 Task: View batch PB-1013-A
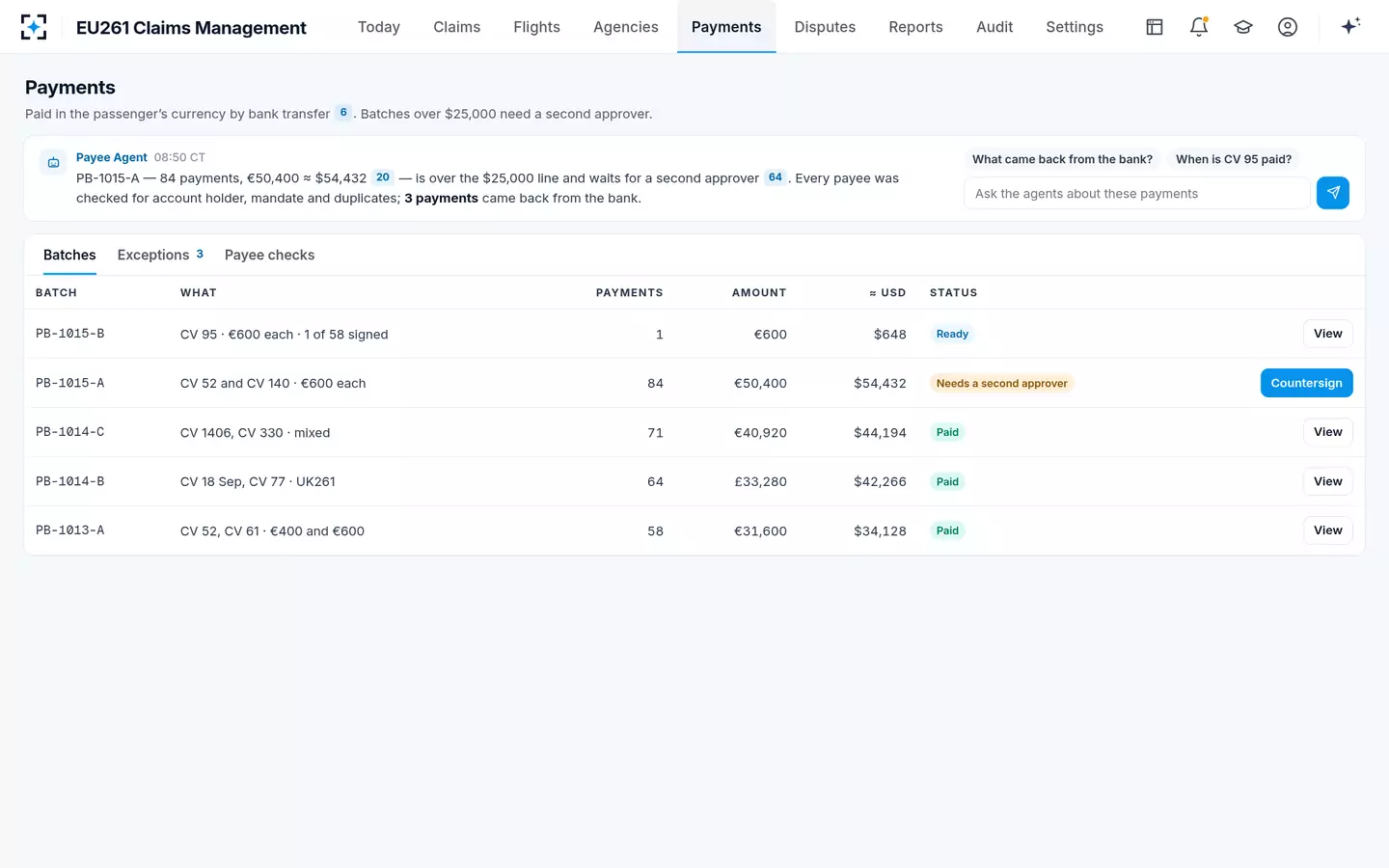click(x=1328, y=530)
